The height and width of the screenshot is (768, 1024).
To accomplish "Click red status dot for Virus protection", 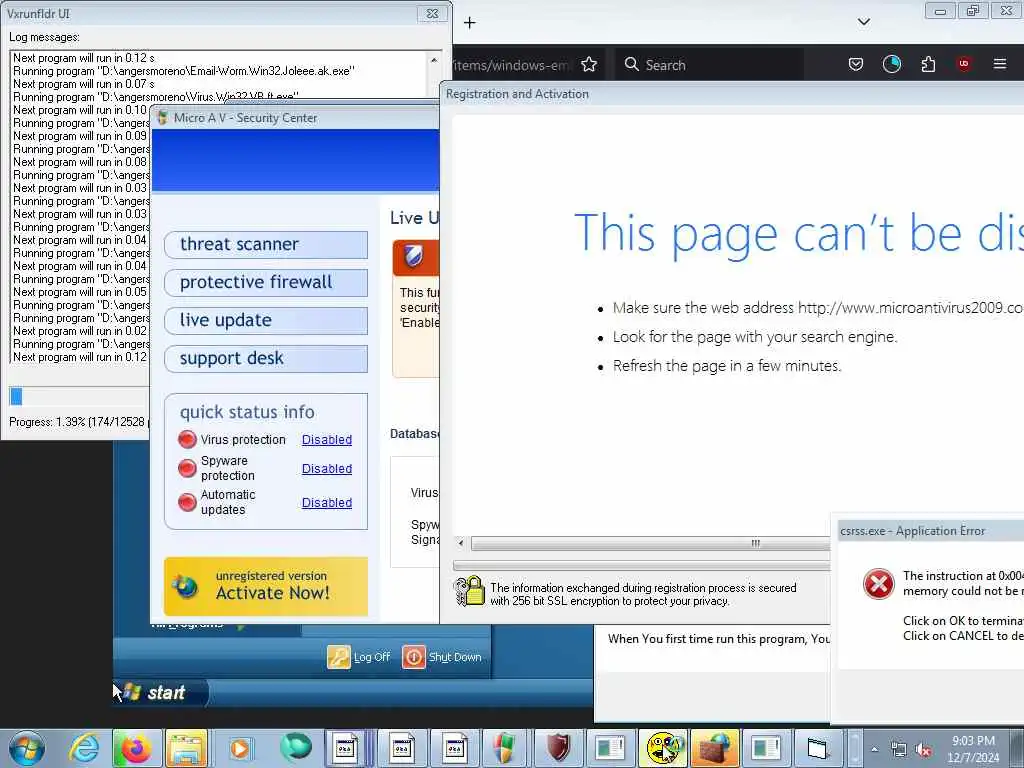I will coord(187,440).
